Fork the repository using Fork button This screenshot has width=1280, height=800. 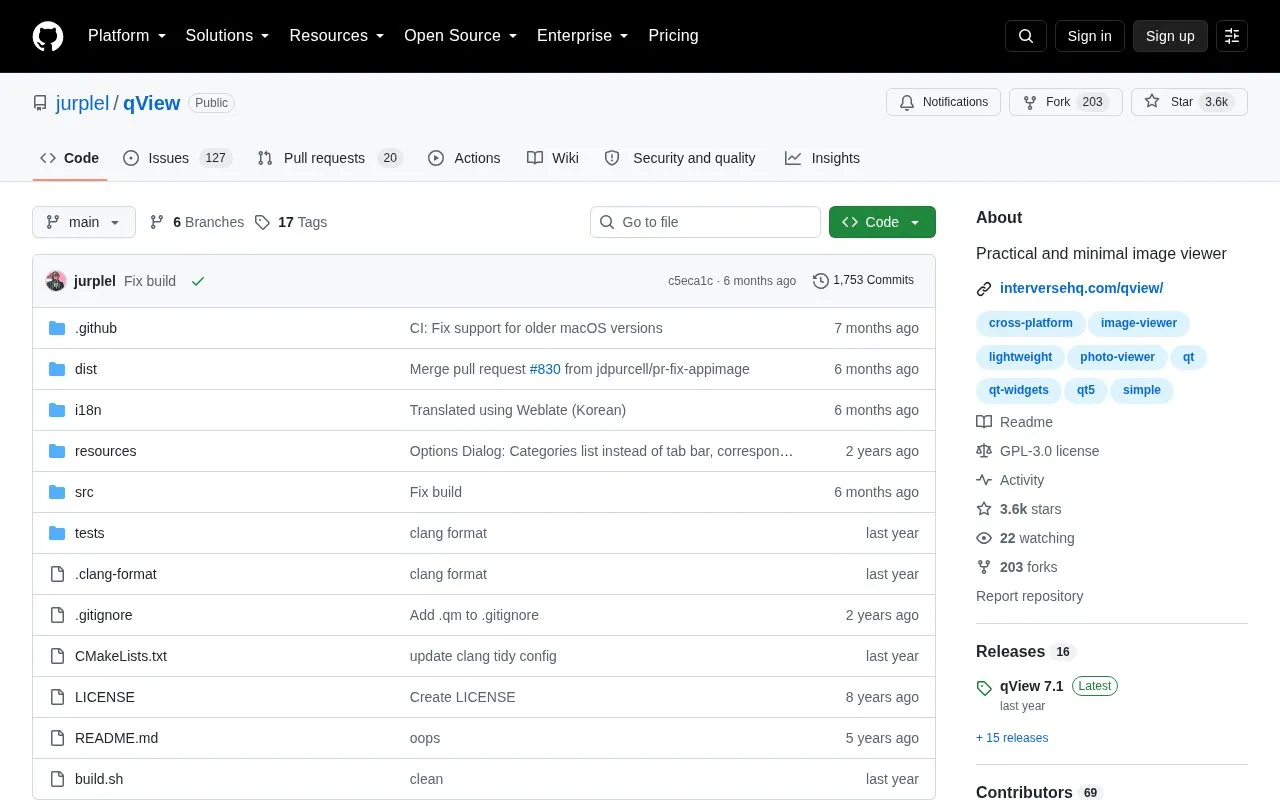point(1066,102)
